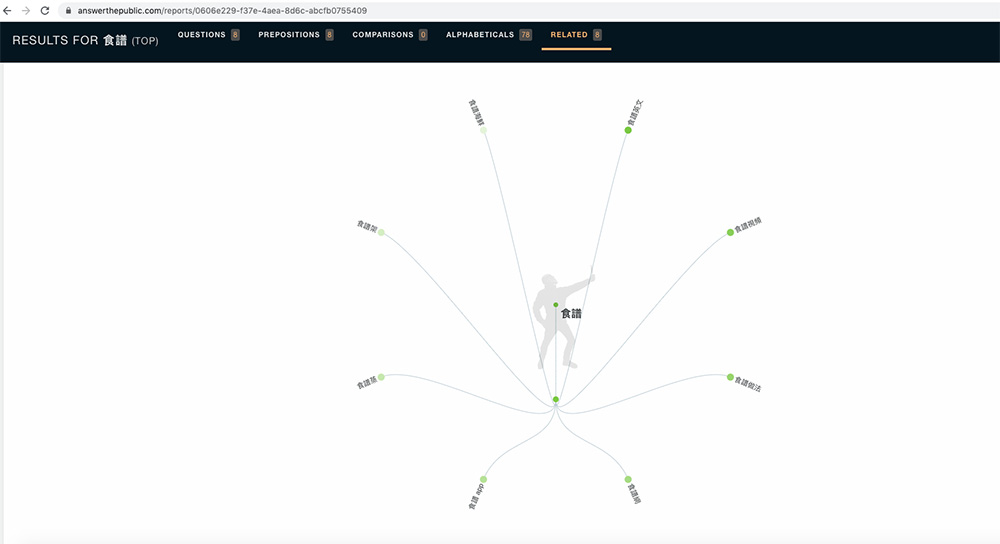Click the center 食譜 keyword text

click(x=571, y=313)
